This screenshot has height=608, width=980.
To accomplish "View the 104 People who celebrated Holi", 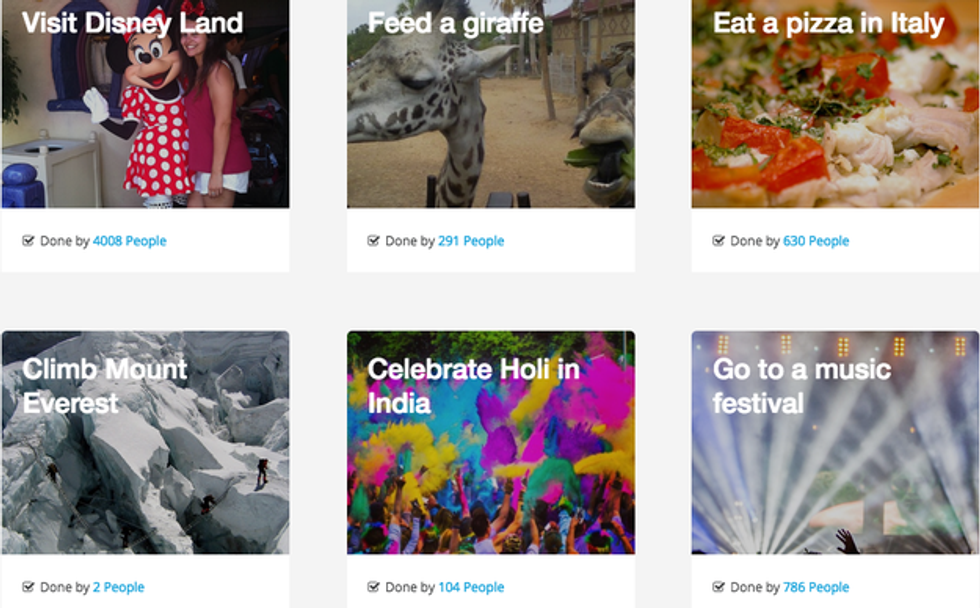I will [470, 587].
